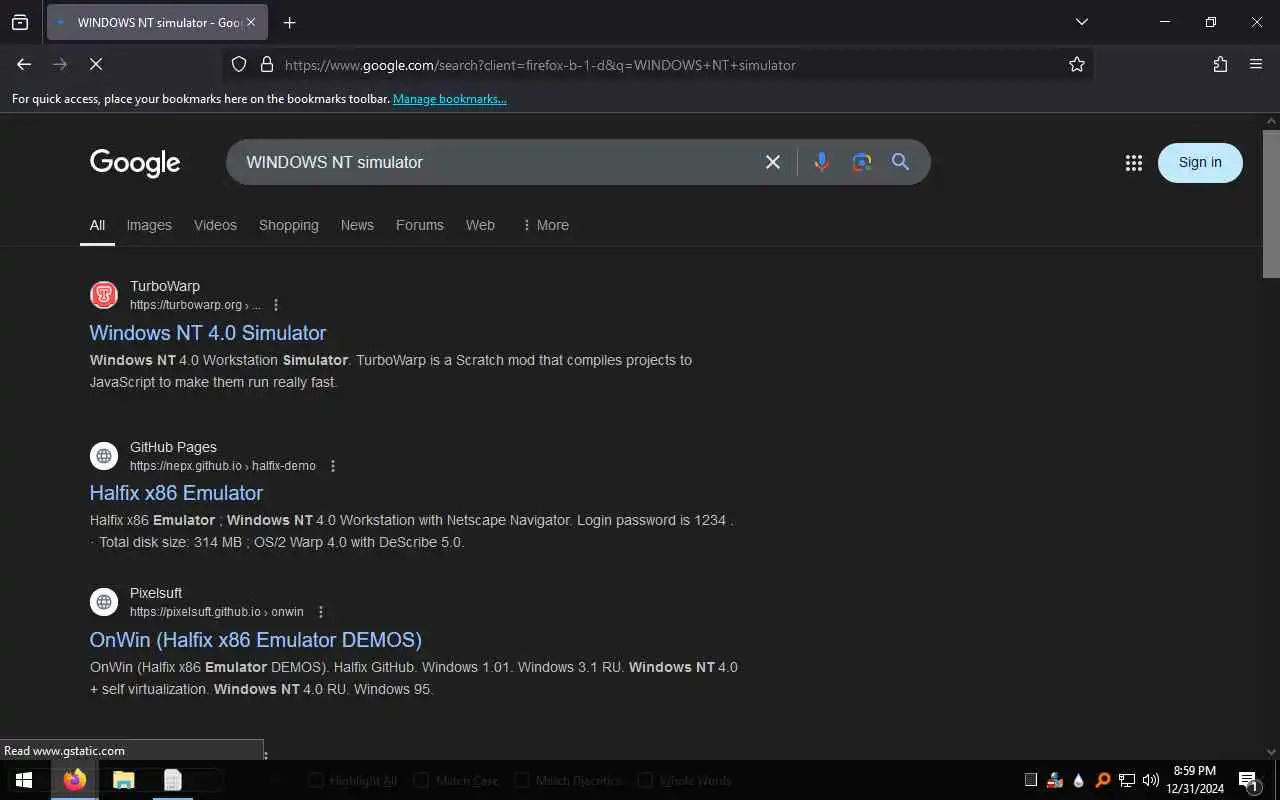
Task: Open a new browser tab
Action: coord(289,22)
